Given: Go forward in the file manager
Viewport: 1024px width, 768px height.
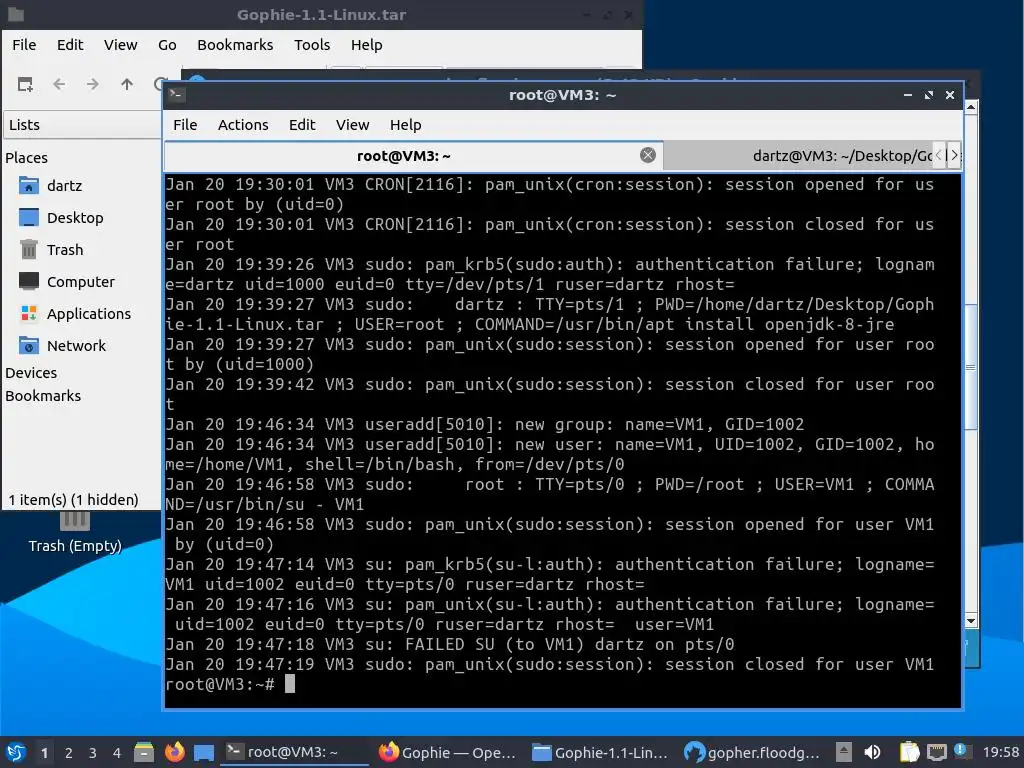Looking at the screenshot, I should pos(93,84).
